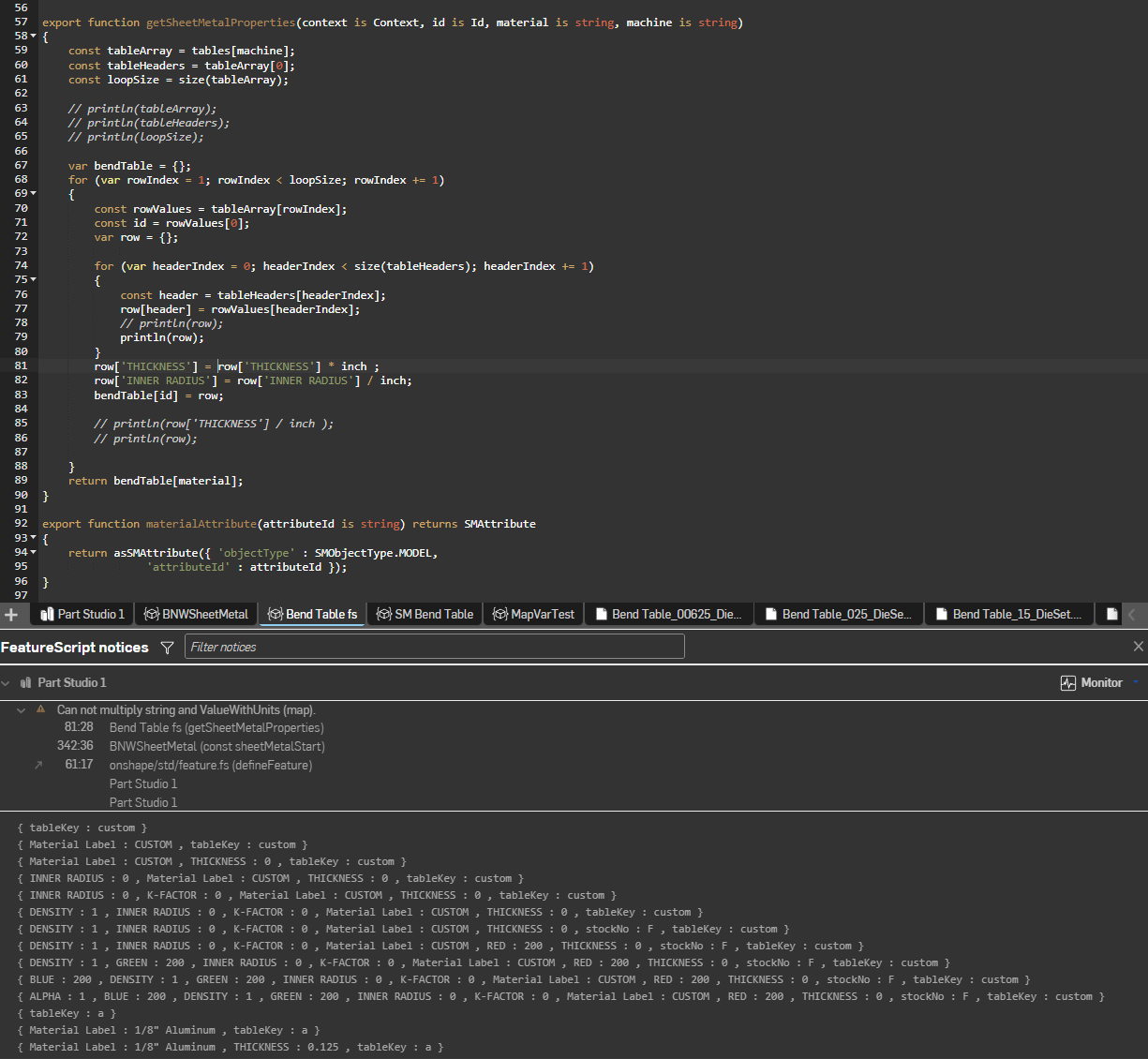Click the FeatureScript icon on BNWSheetMetal tab
Viewport: 1148px width, 1059px height.
152,615
